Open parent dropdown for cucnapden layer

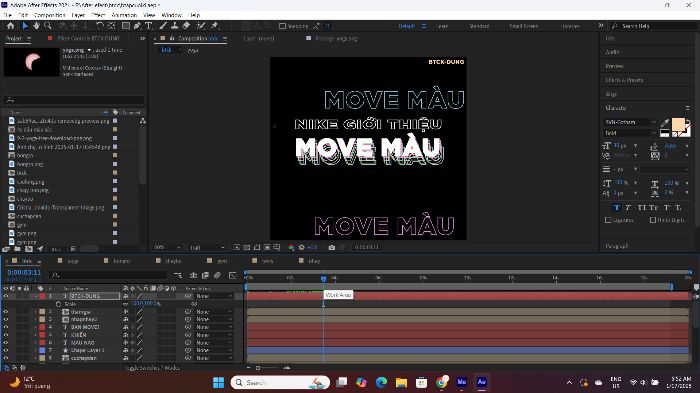[x=214, y=358]
